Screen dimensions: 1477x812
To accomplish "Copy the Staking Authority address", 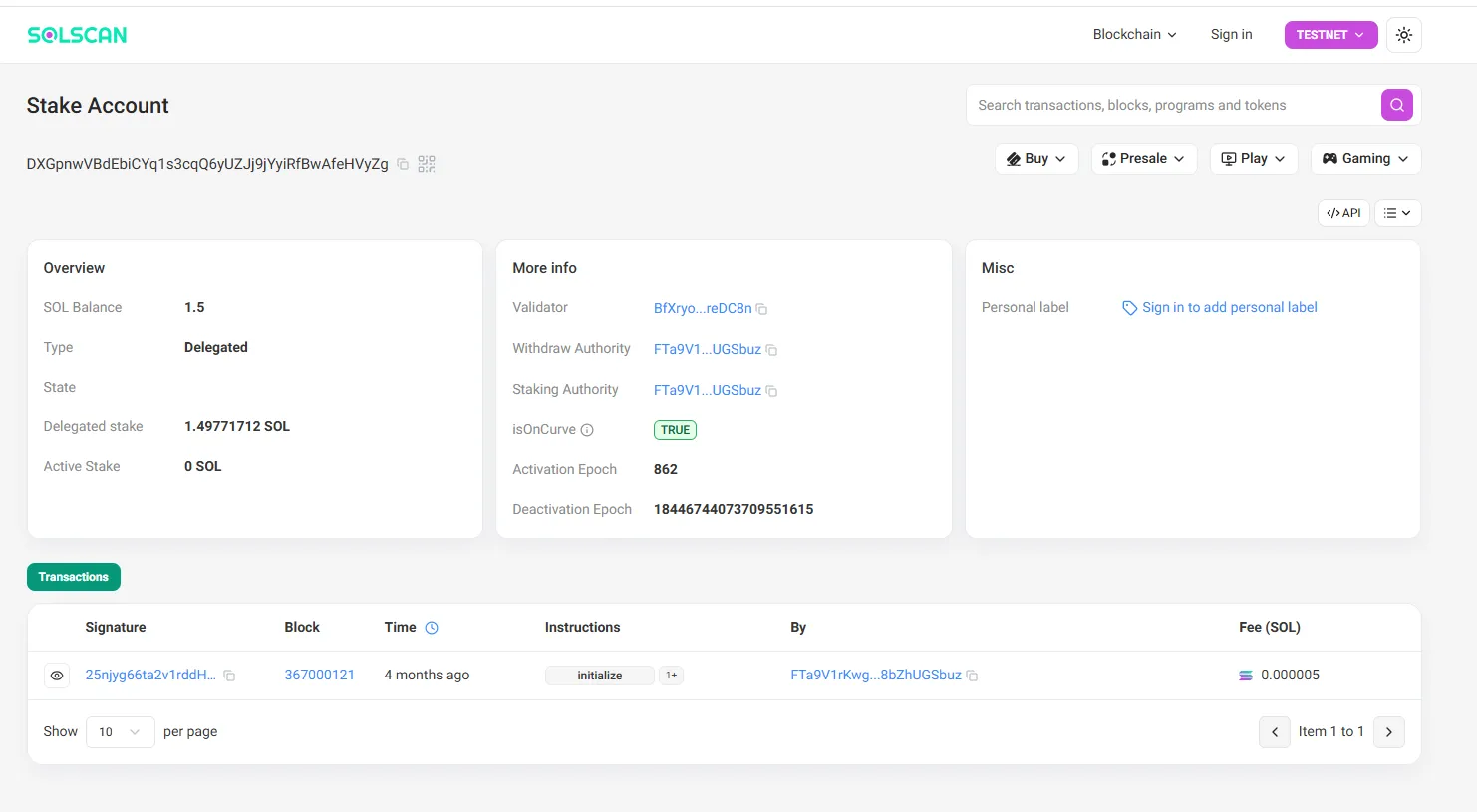I will [x=771, y=391].
